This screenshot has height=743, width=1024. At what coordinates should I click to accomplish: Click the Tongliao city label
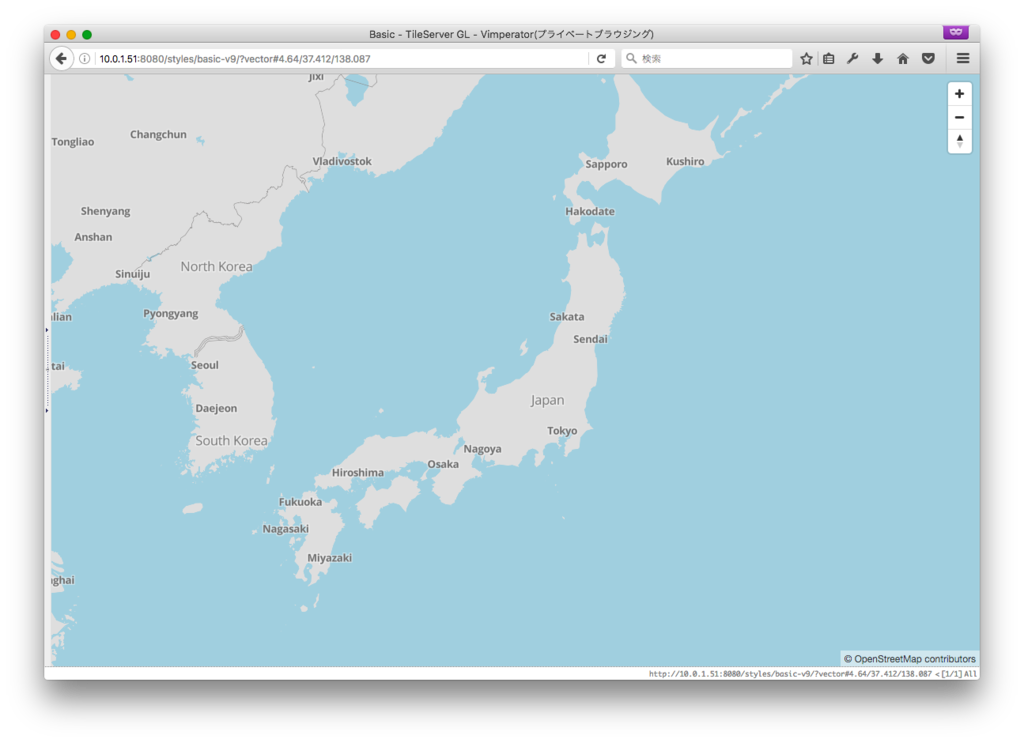tap(73, 142)
